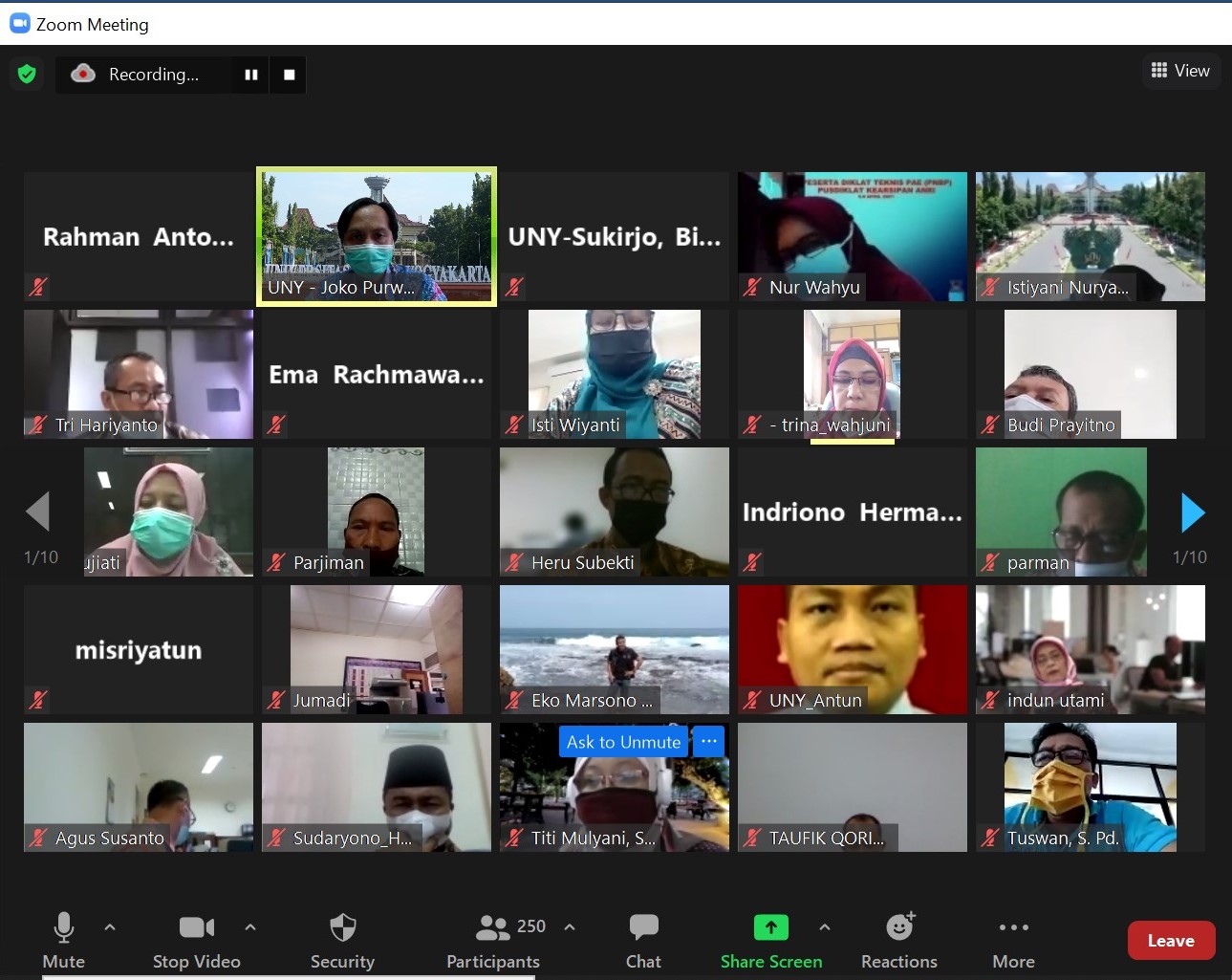Select the Istiyani Nurya... video tile

coord(1091,237)
